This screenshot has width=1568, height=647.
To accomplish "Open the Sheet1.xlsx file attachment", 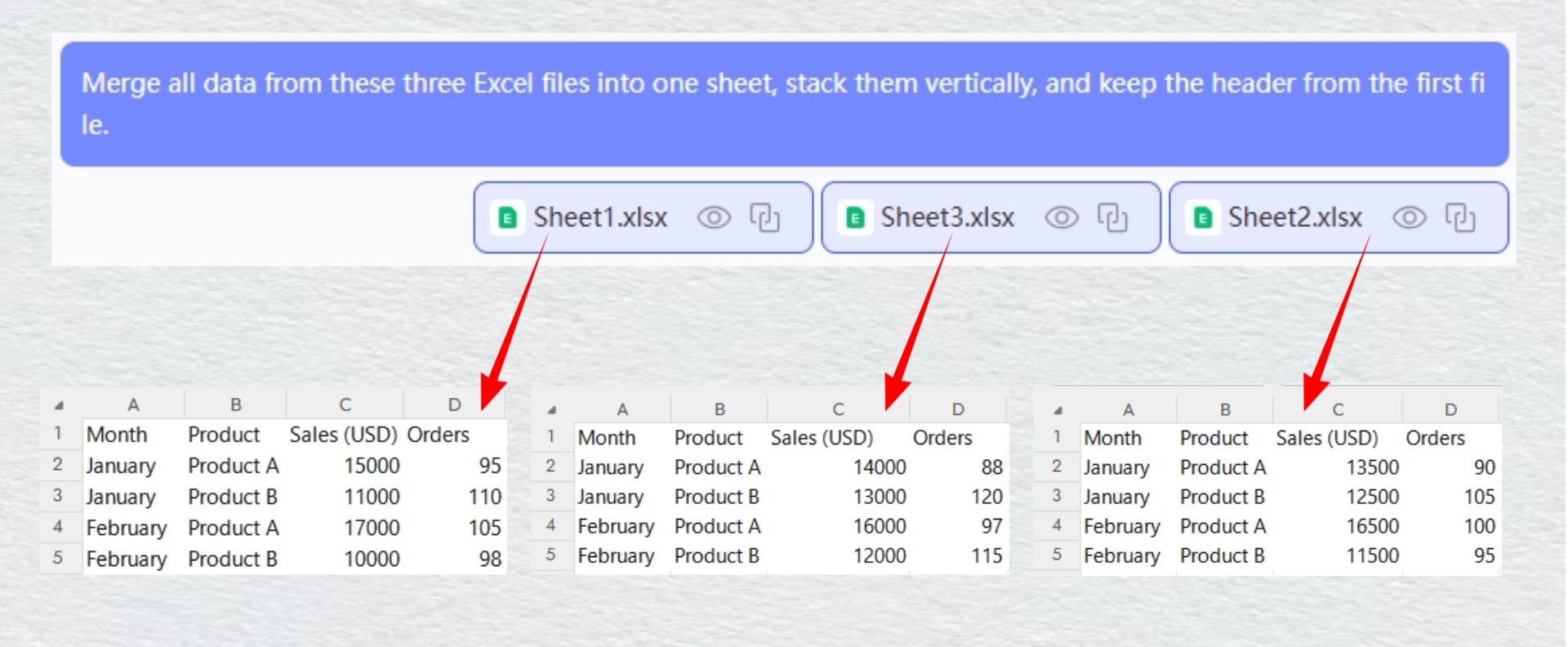I will [x=600, y=218].
